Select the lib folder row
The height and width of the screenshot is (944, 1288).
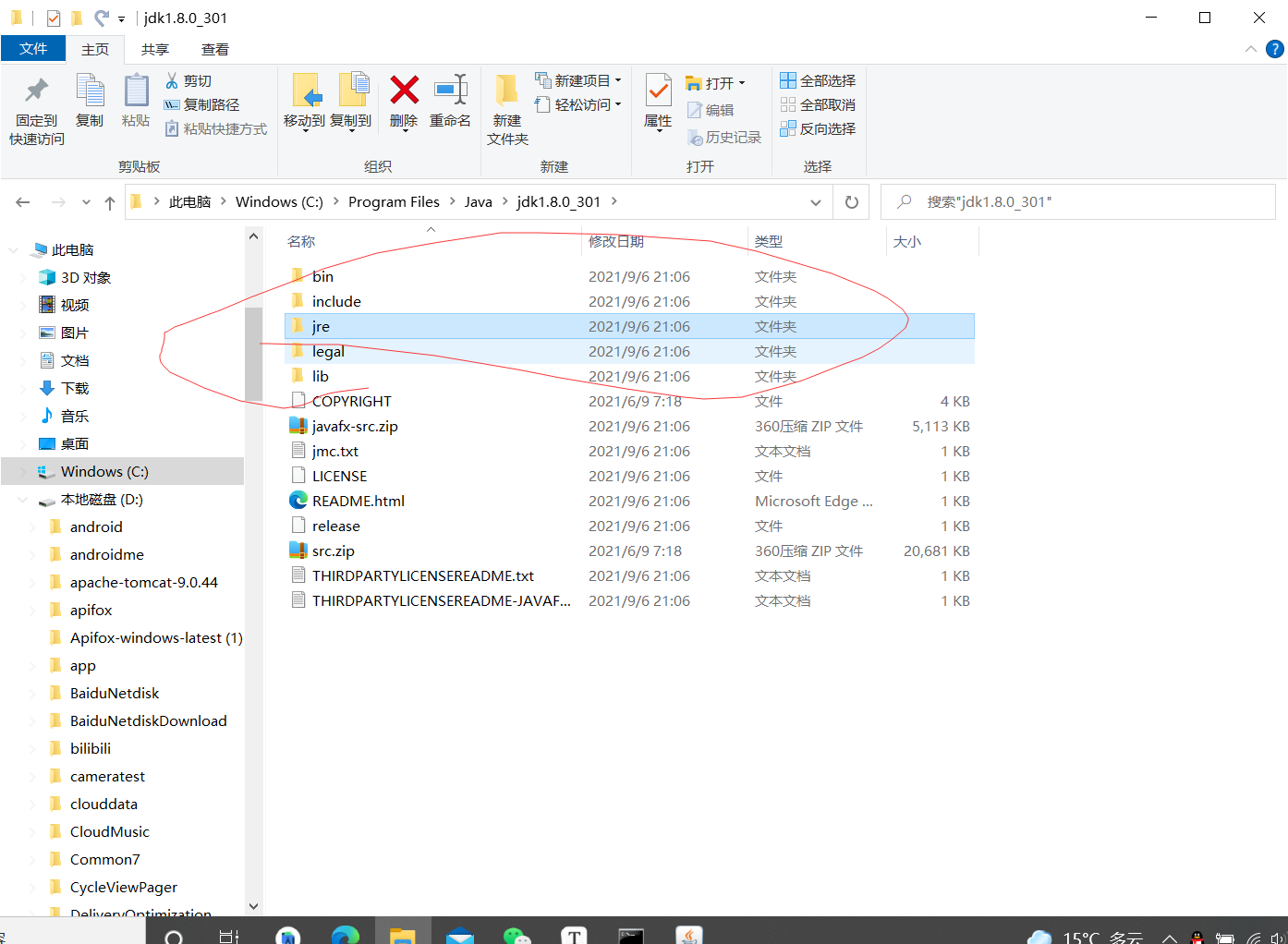pyautogui.click(x=629, y=376)
